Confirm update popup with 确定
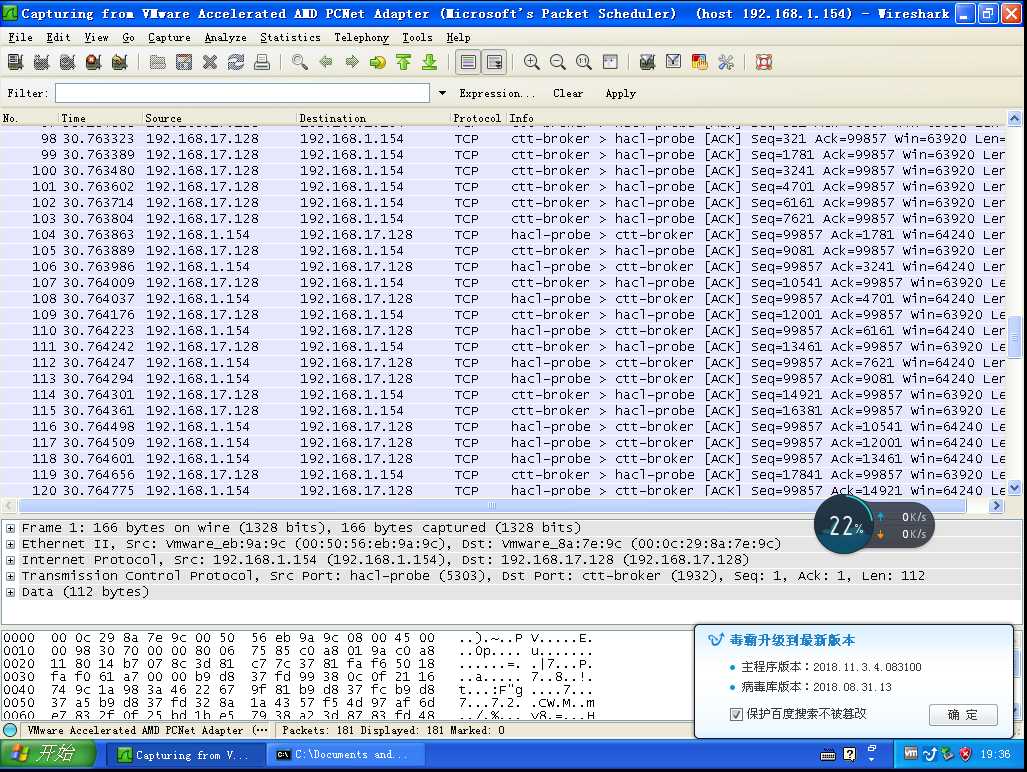This screenshot has width=1027, height=772. (x=963, y=714)
